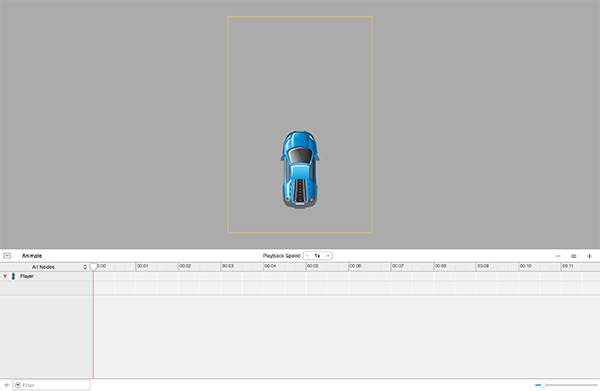Add a new item with the bottom-left plus button

tap(7, 385)
